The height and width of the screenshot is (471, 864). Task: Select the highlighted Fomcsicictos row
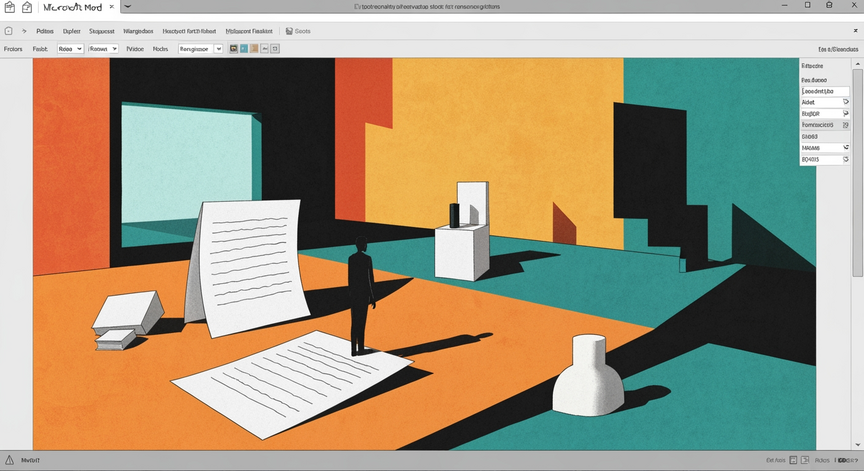coord(825,126)
